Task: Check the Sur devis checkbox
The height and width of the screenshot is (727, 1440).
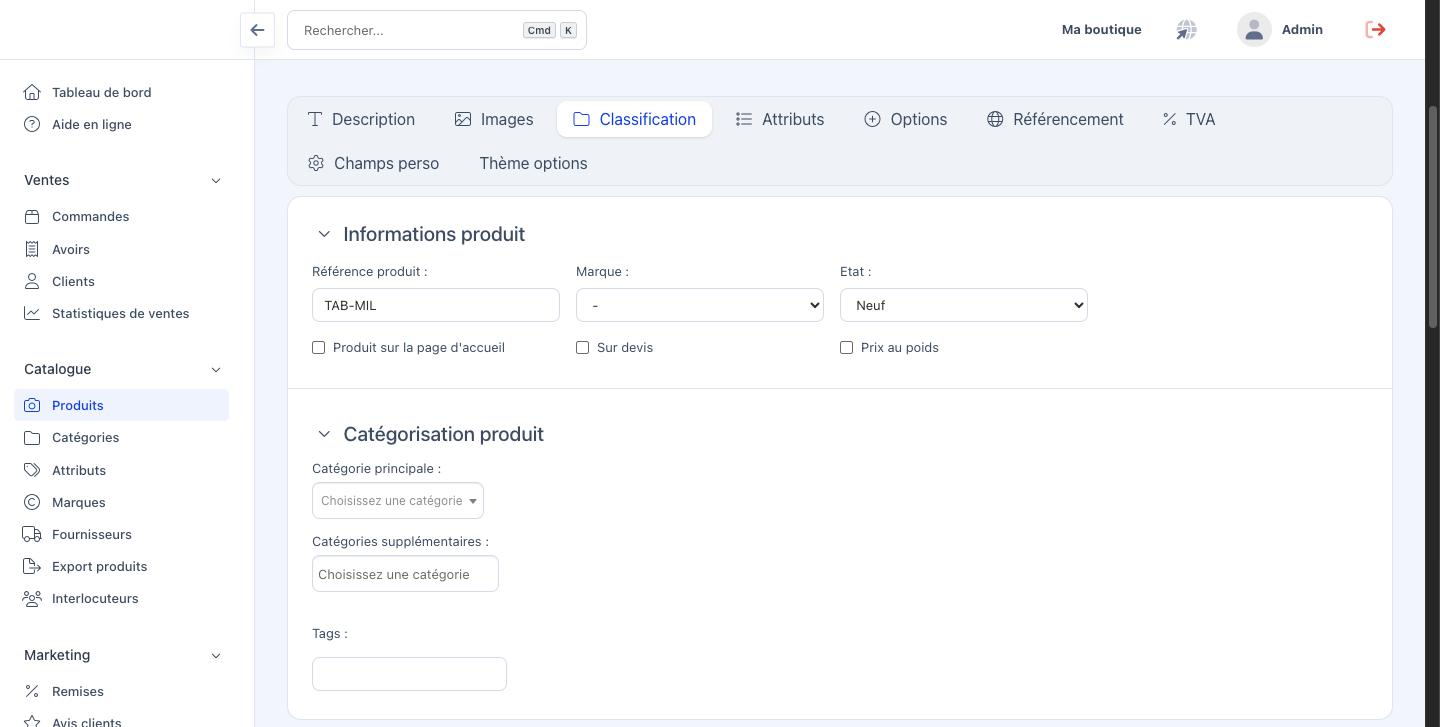Action: pos(583,347)
